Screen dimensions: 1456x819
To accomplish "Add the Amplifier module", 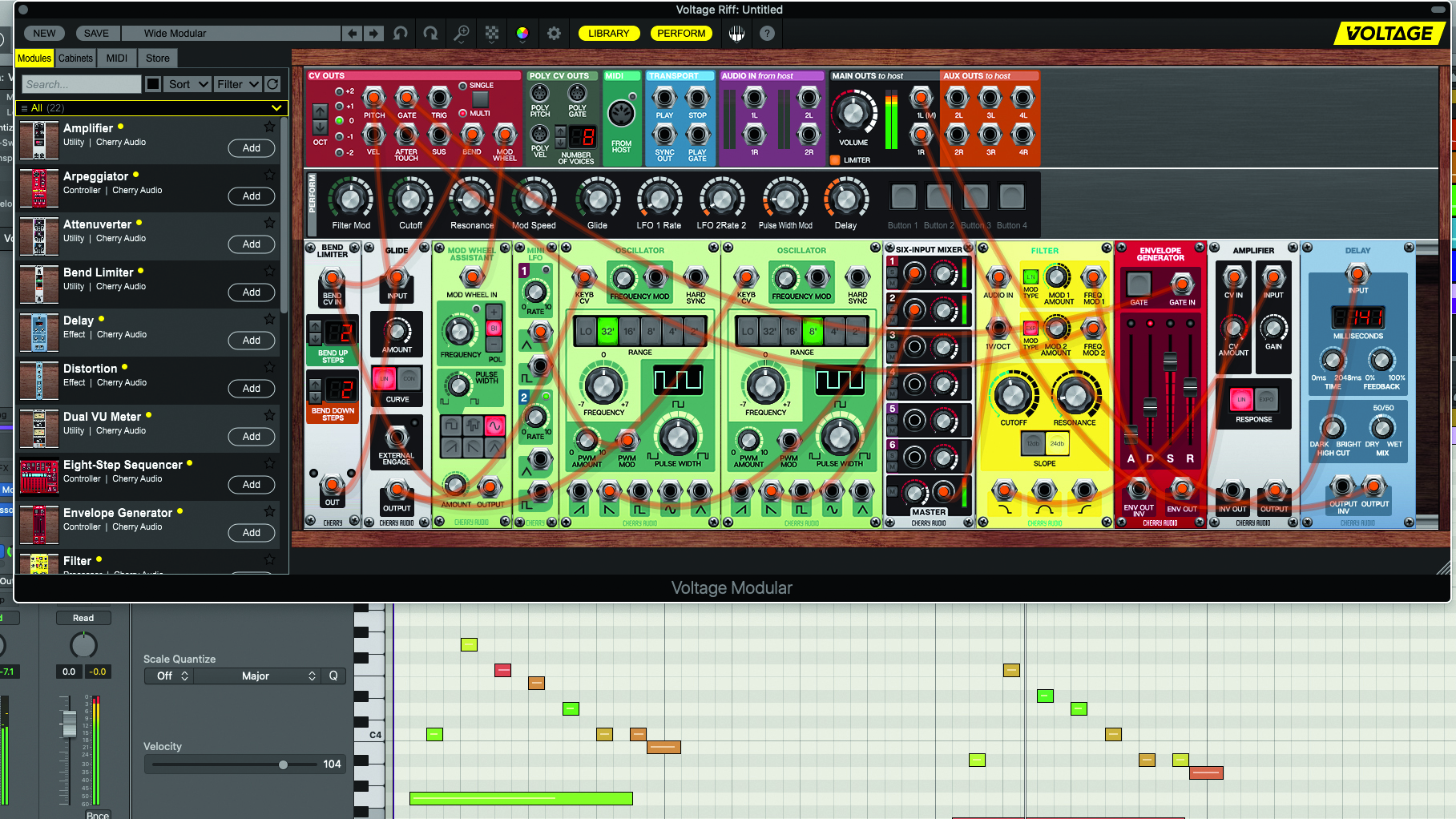I will point(252,148).
